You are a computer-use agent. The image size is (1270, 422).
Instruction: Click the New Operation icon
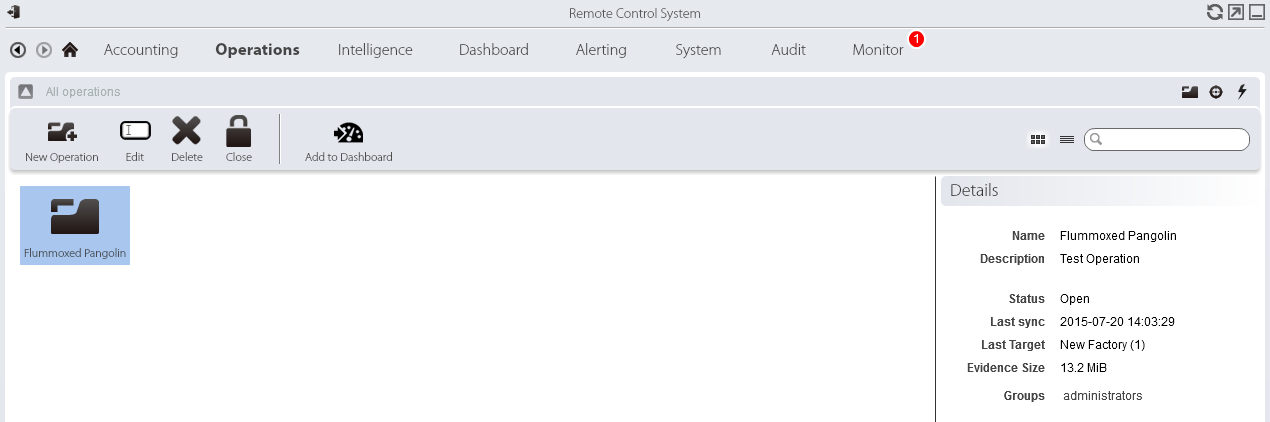tap(62, 132)
